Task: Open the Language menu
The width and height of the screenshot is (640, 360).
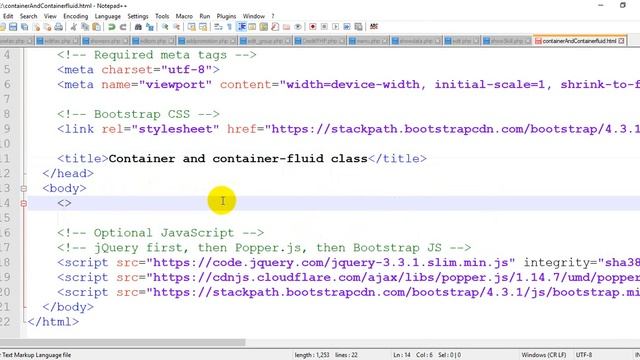Action: (108, 16)
